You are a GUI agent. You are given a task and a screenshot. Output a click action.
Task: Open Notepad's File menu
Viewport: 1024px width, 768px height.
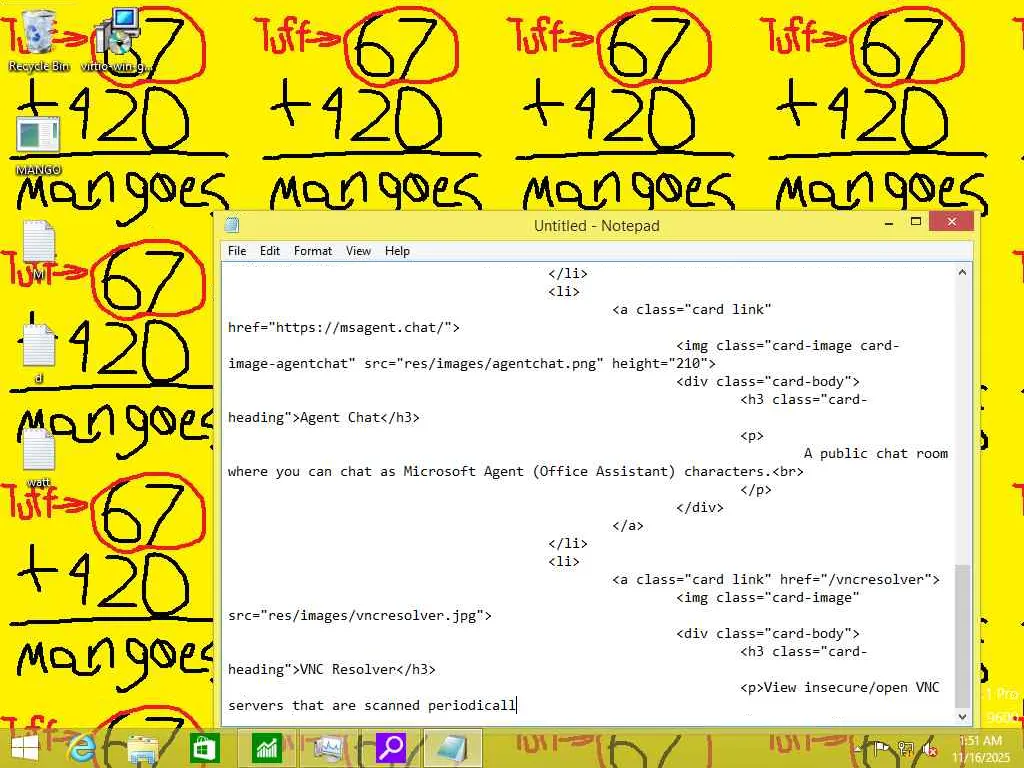tap(237, 251)
